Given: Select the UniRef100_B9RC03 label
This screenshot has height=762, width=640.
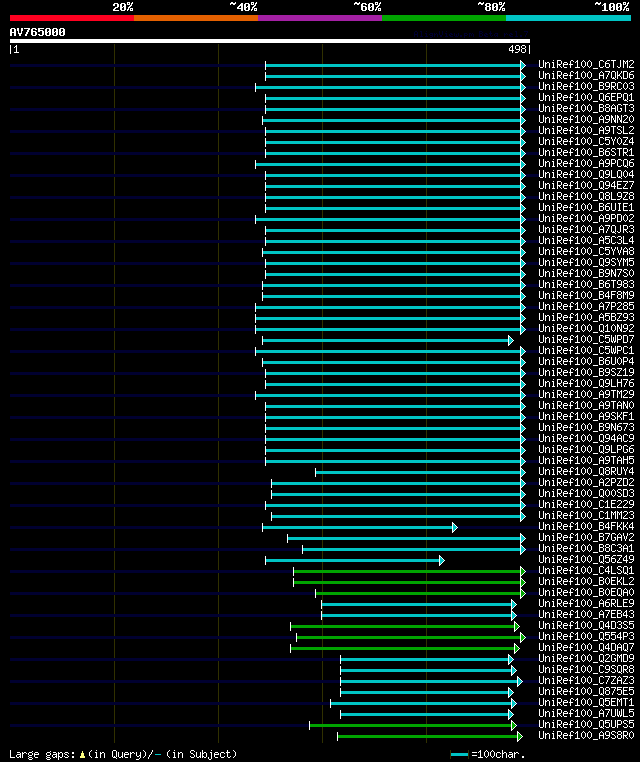Looking at the screenshot, I should click(x=586, y=86).
